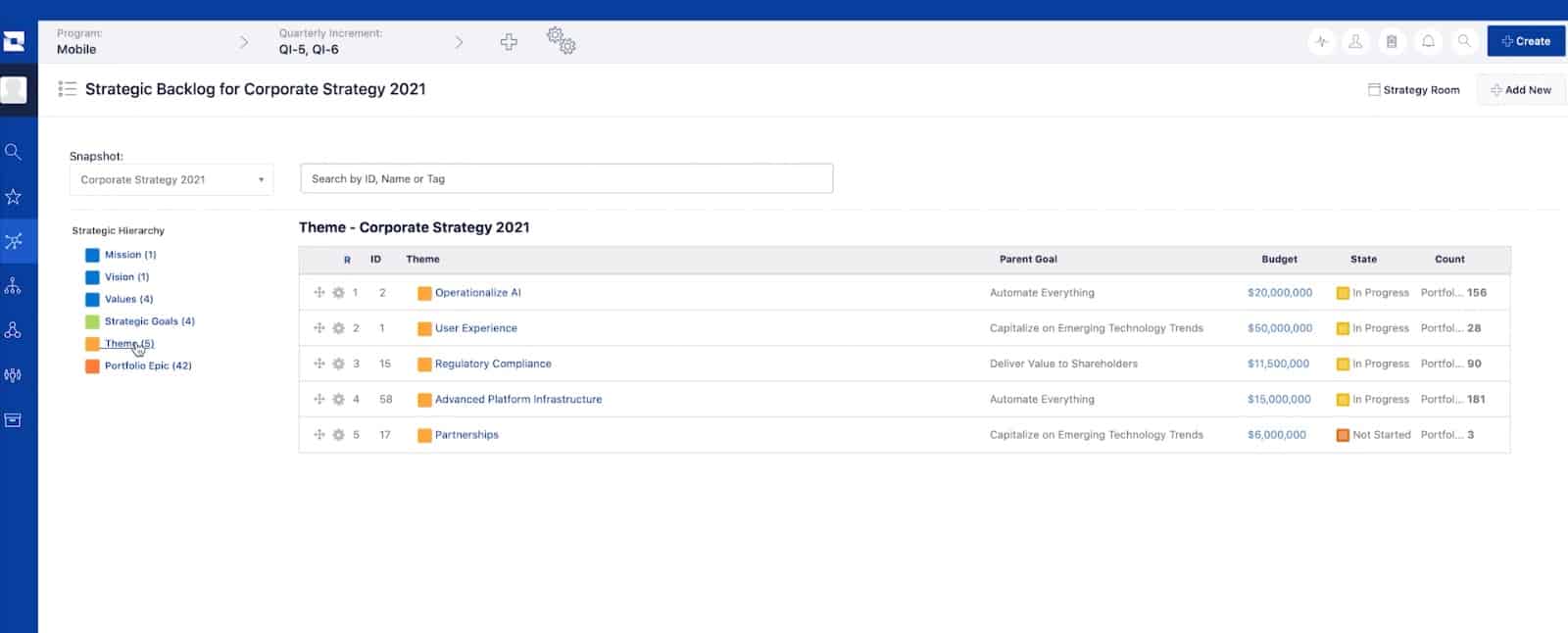Sort by the Theme column header
Viewport: 1568px width, 633px height.
click(x=422, y=260)
